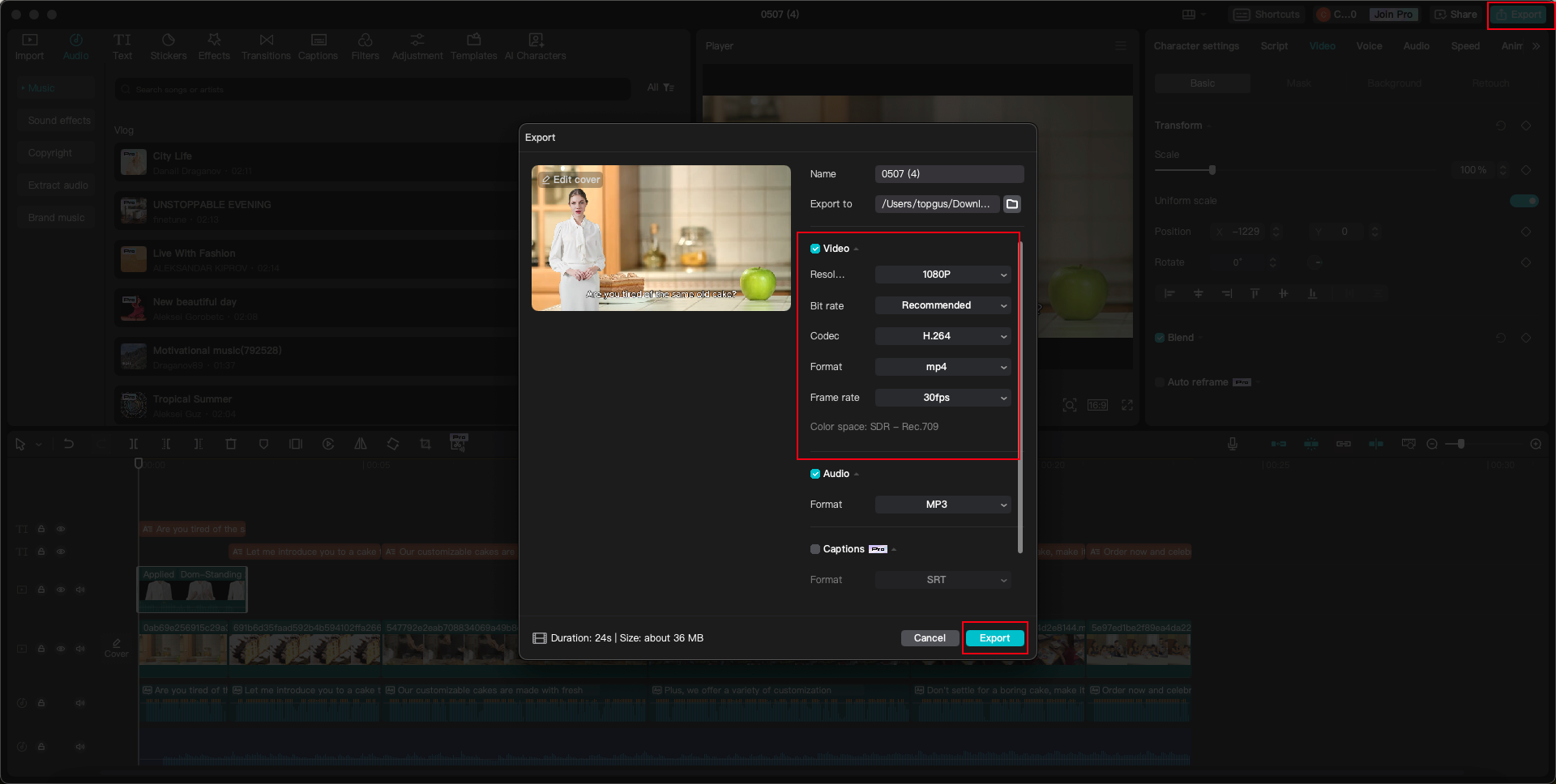Uncheck the Audio export checkbox

click(815, 474)
